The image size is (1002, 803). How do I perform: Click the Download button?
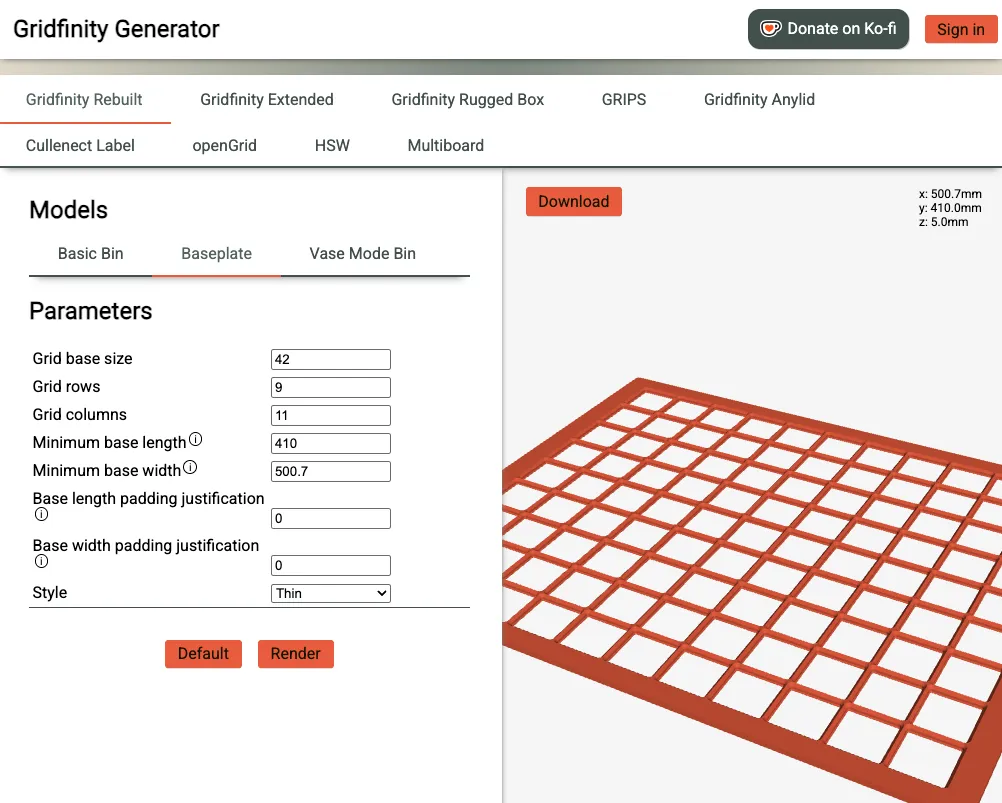pos(573,201)
